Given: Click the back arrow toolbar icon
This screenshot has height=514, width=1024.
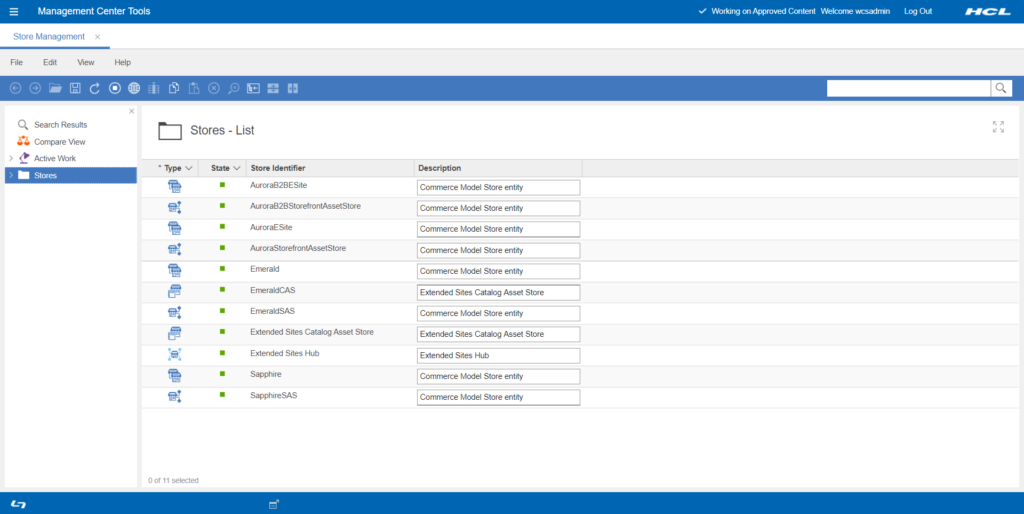Looking at the screenshot, I should pos(16,88).
